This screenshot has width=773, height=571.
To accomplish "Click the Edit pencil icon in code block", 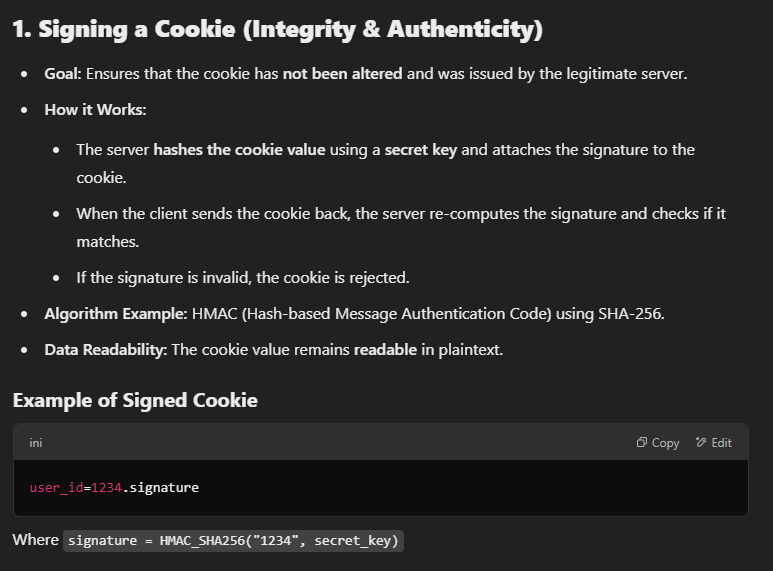I will 701,443.
